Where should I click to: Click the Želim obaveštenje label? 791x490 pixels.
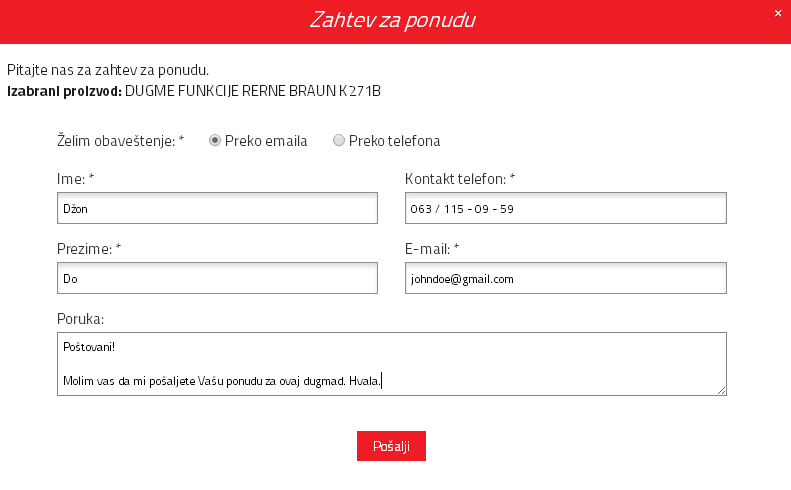coord(121,141)
